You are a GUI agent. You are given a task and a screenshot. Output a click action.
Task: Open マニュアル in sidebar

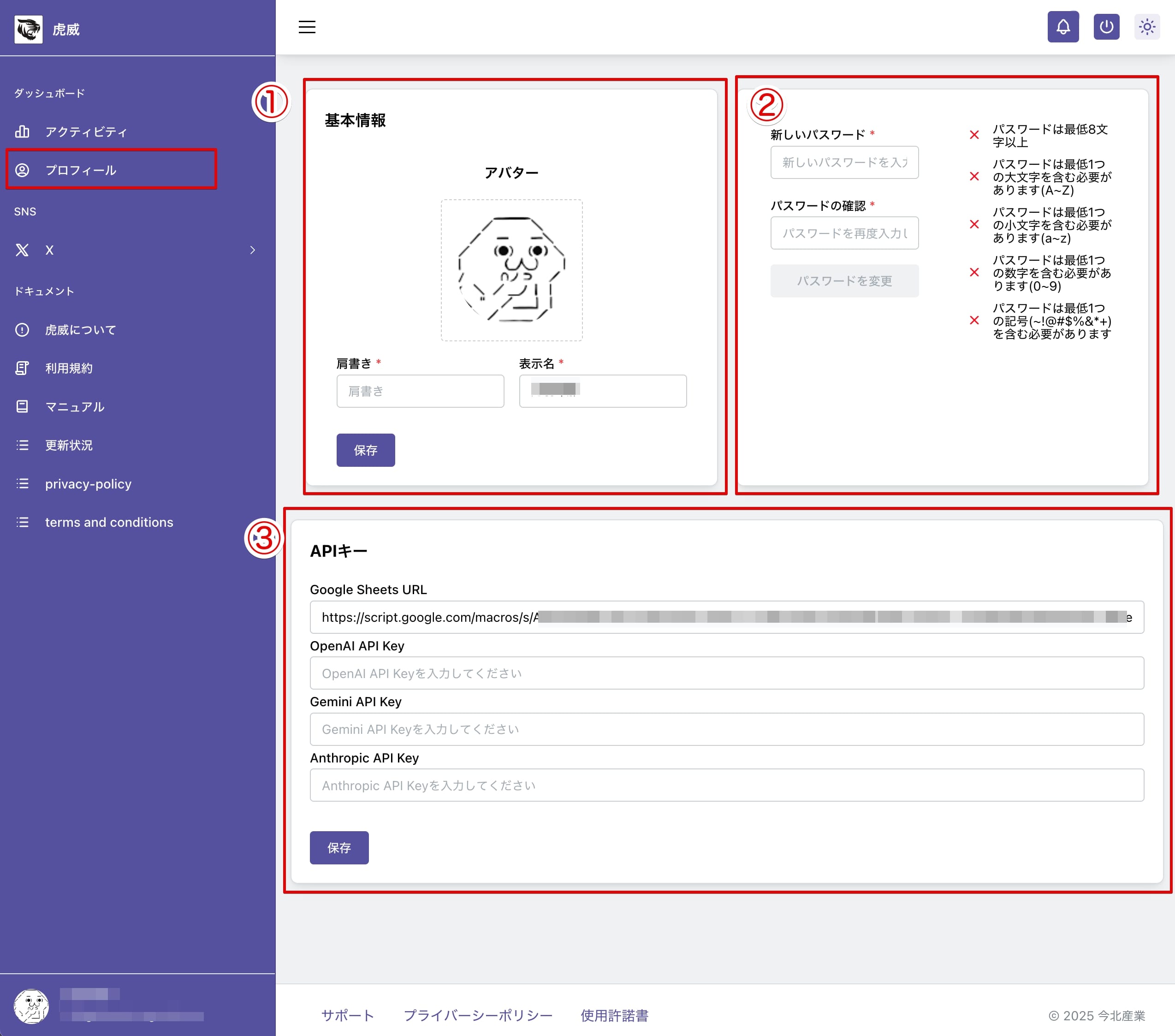(75, 407)
